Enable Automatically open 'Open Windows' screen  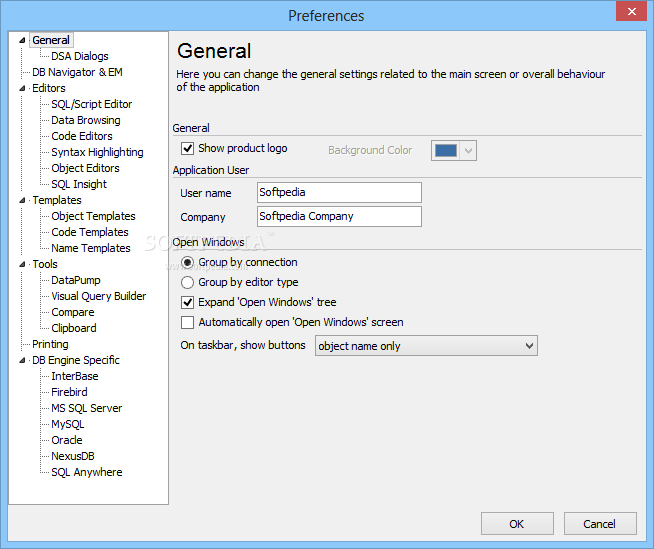(187, 322)
